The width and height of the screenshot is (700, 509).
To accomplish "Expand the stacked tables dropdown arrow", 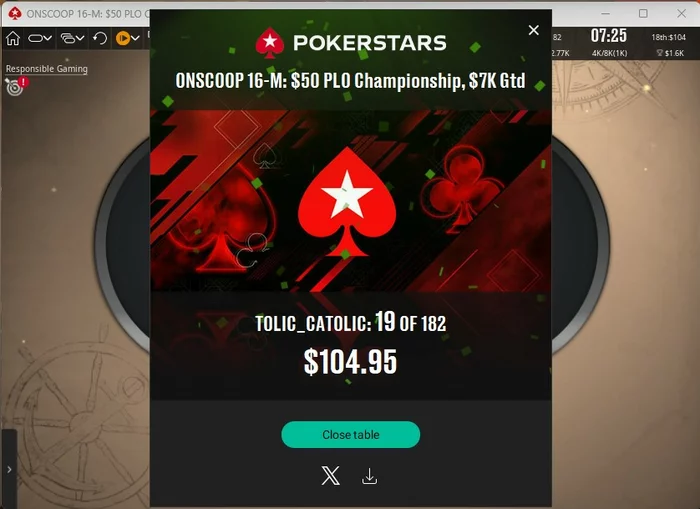I will [80, 38].
